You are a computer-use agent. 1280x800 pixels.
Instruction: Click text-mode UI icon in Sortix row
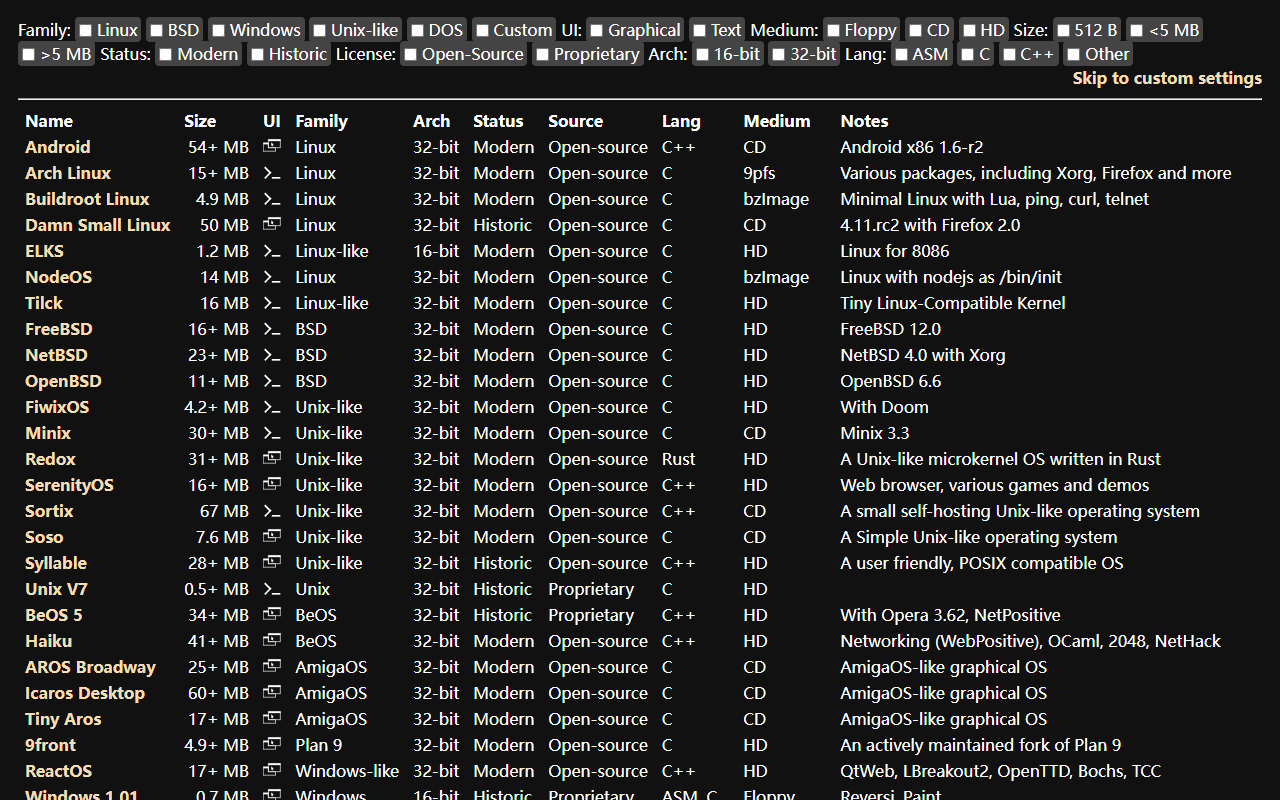[272, 511]
